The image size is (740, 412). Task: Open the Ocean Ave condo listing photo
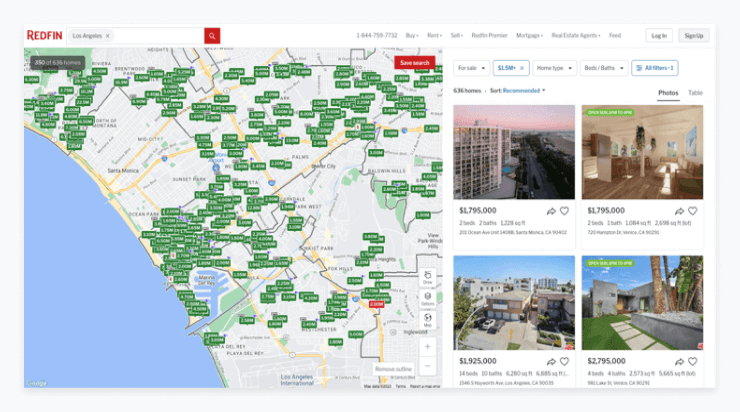tap(514, 152)
